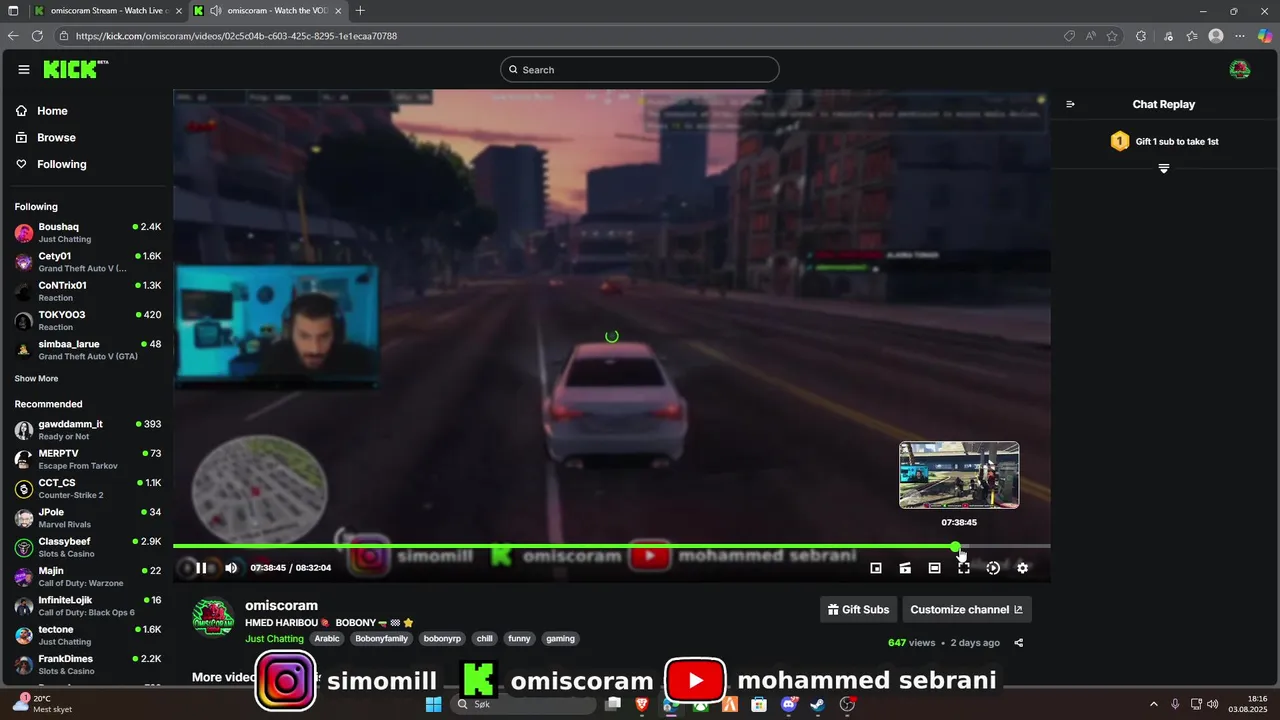Open InfiniteLojik recommended channel
Image resolution: width=1280 pixels, height=720 pixels.
pyautogui.click(x=87, y=606)
